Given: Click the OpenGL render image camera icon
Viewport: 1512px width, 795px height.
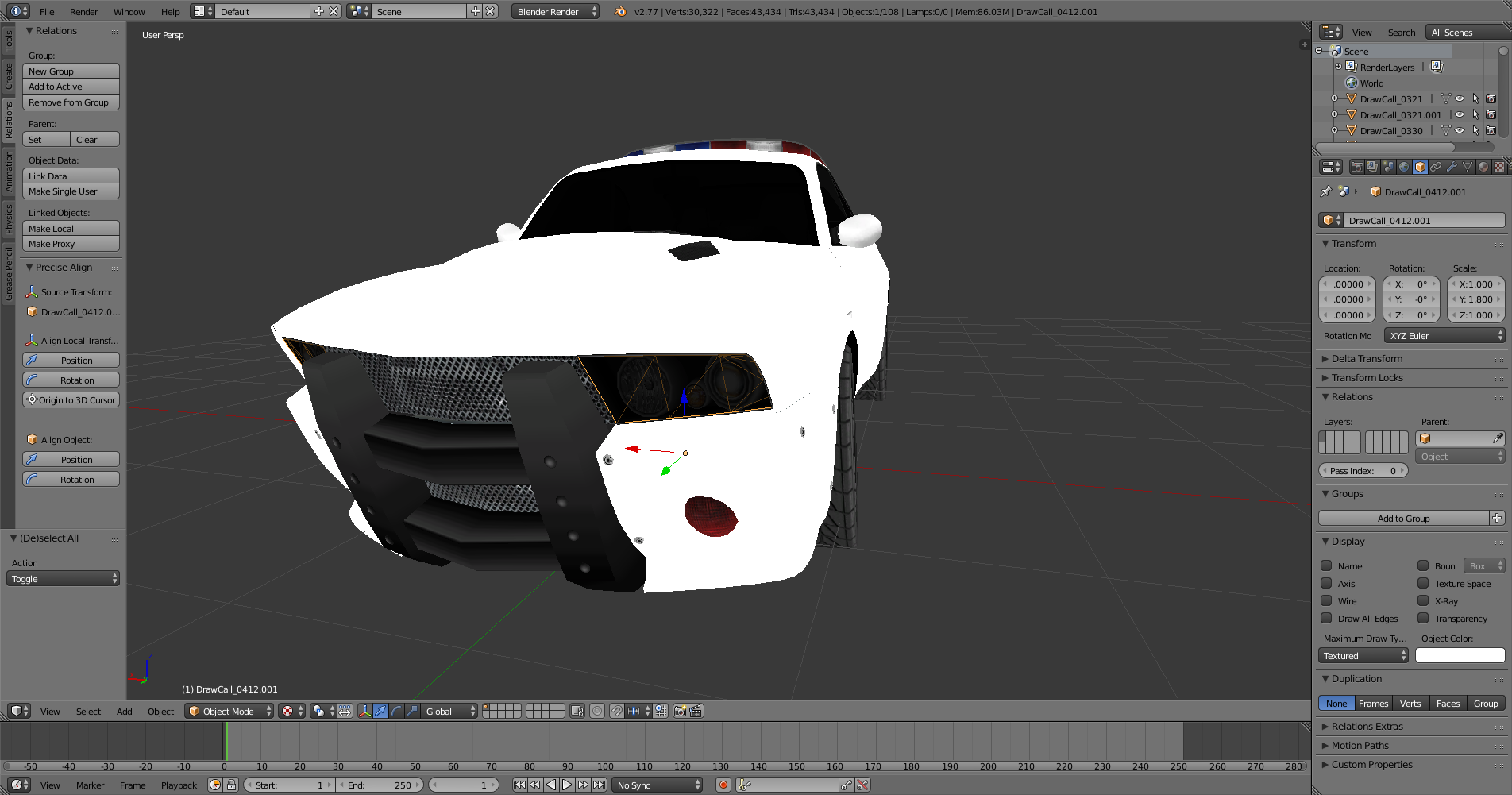Looking at the screenshot, I should (681, 711).
